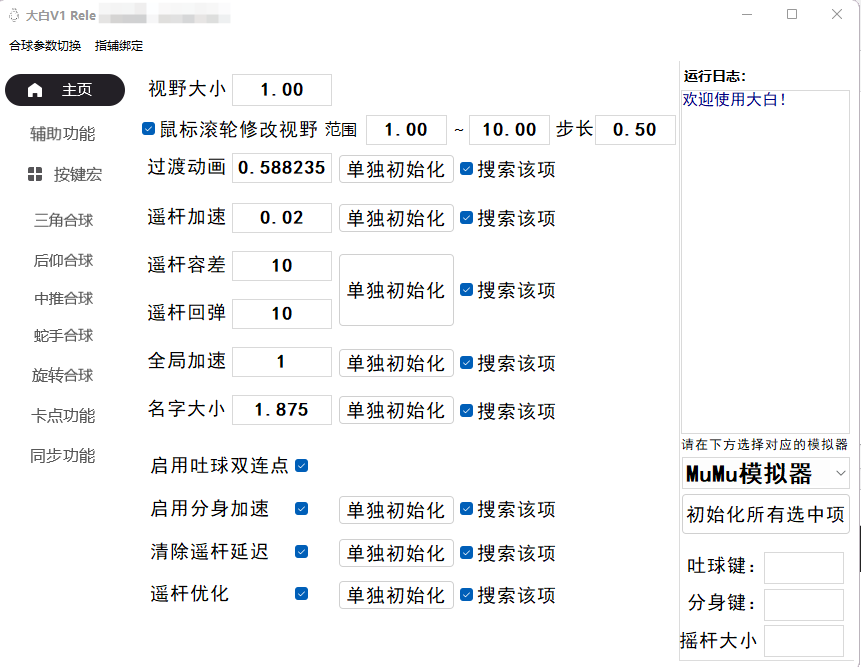Screen dimensions: 861x667
Task: Select the 同步功能 sidebar item
Action: click(63, 456)
